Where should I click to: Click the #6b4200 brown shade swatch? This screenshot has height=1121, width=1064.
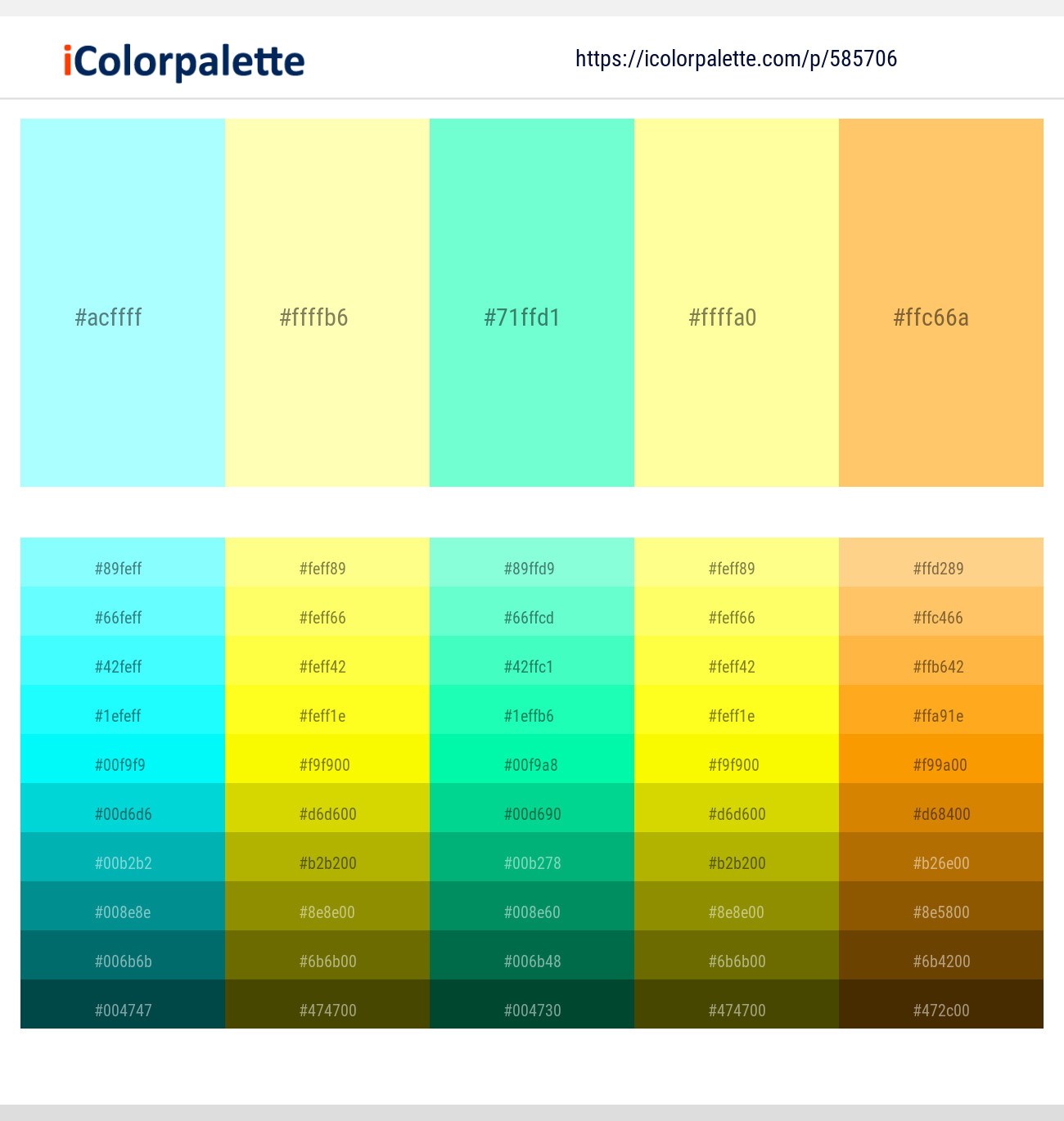click(x=940, y=961)
